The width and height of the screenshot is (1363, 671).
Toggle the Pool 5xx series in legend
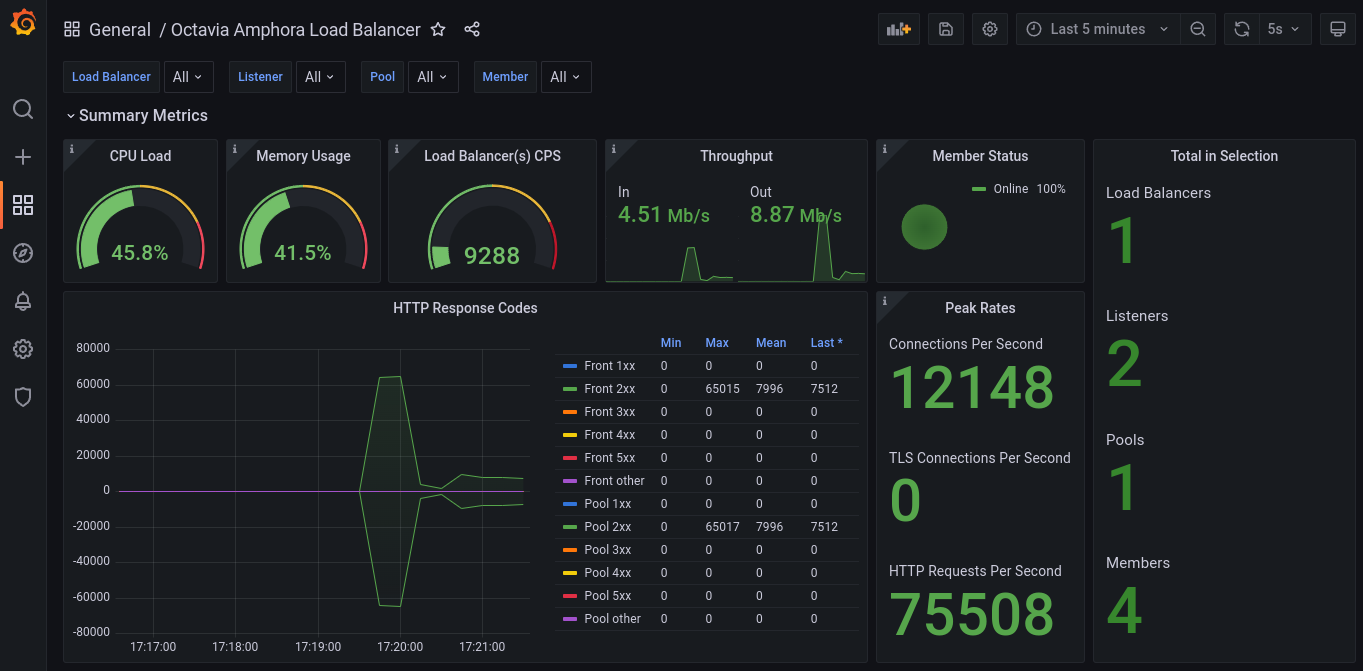point(607,596)
